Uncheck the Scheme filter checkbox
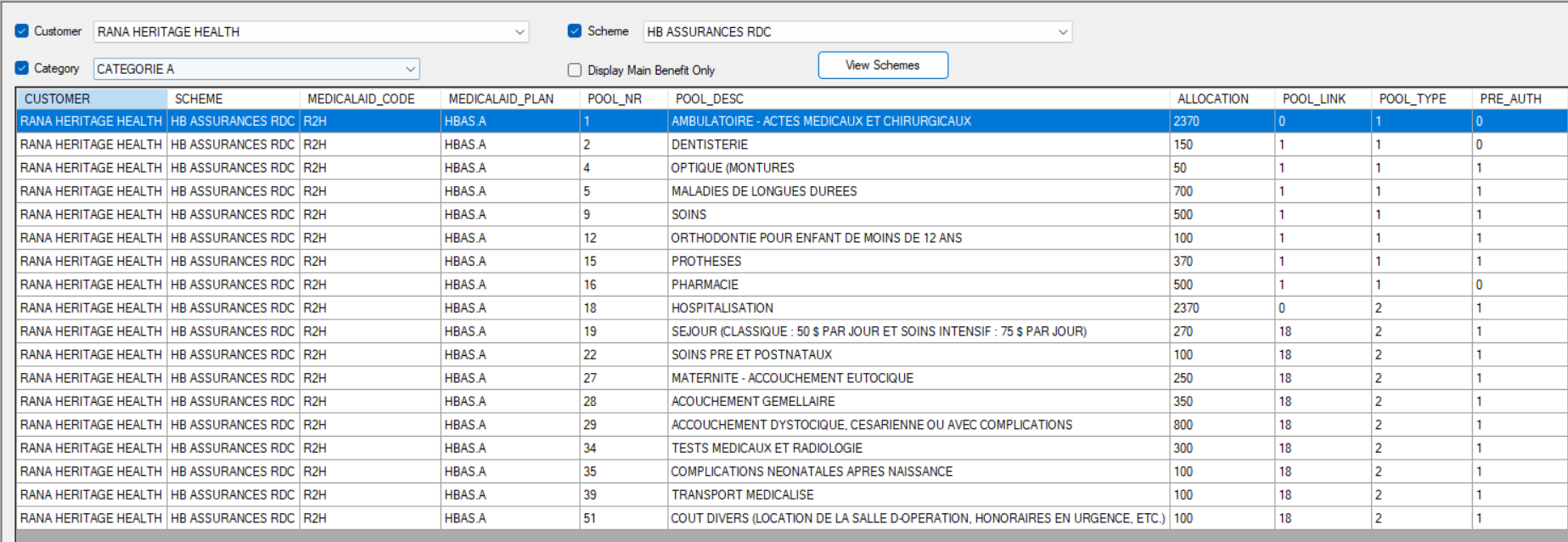The width and height of the screenshot is (1568, 542). (x=575, y=31)
